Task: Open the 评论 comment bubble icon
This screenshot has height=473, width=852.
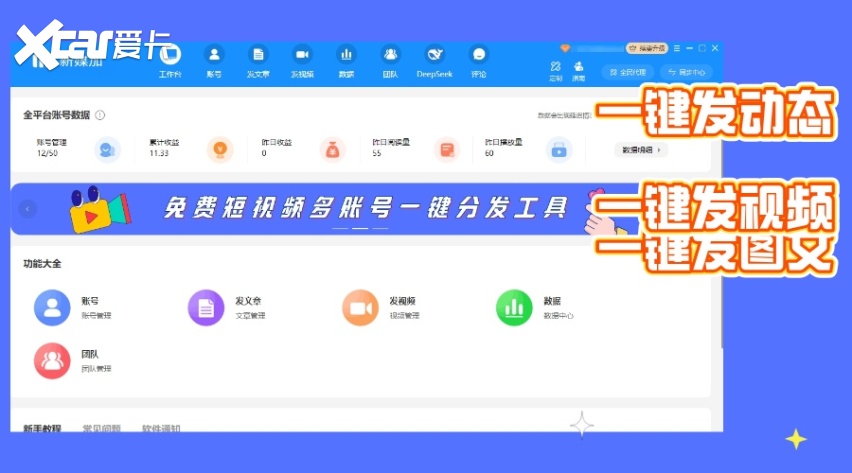Action: coord(479,55)
